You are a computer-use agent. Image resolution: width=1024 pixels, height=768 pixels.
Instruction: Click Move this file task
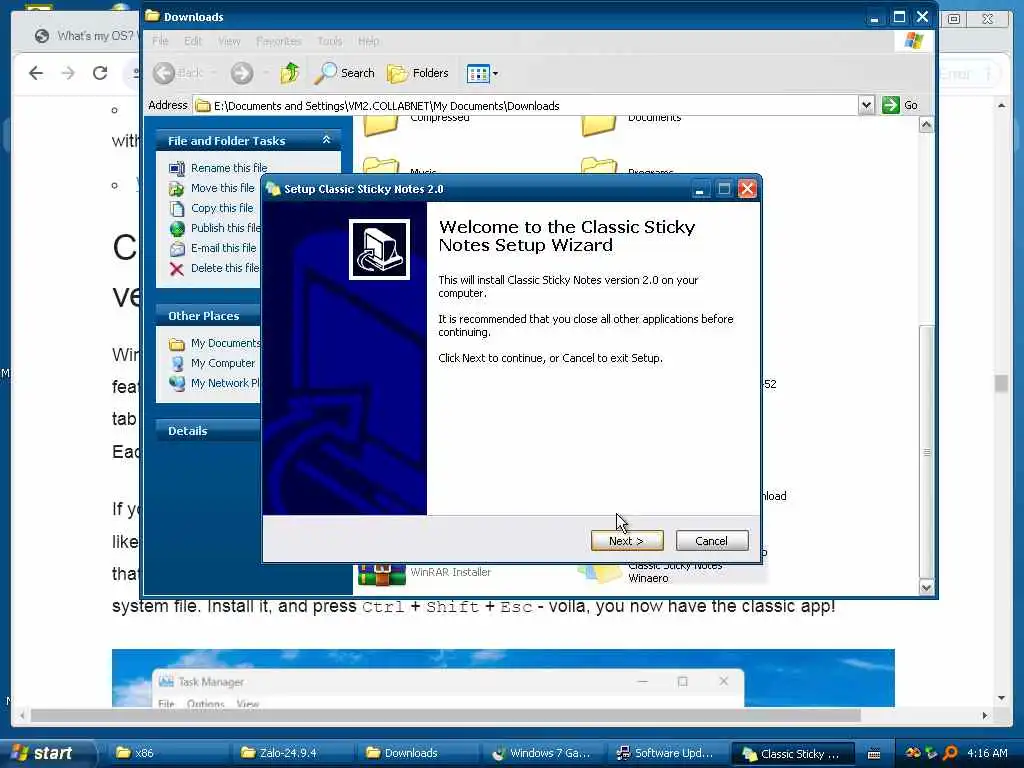tap(222, 188)
